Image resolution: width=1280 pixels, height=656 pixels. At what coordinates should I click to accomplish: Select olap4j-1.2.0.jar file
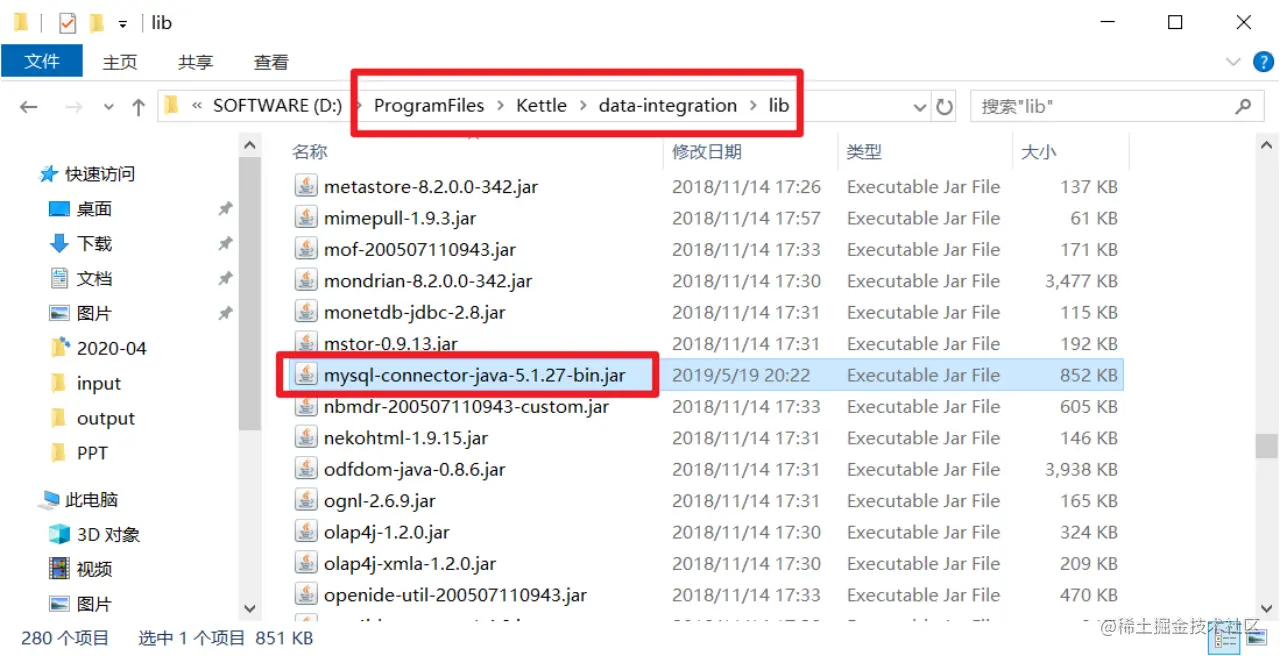387,533
